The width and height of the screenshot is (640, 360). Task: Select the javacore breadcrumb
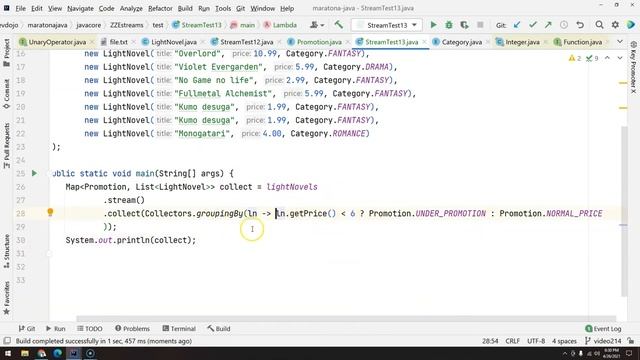click(x=89, y=25)
